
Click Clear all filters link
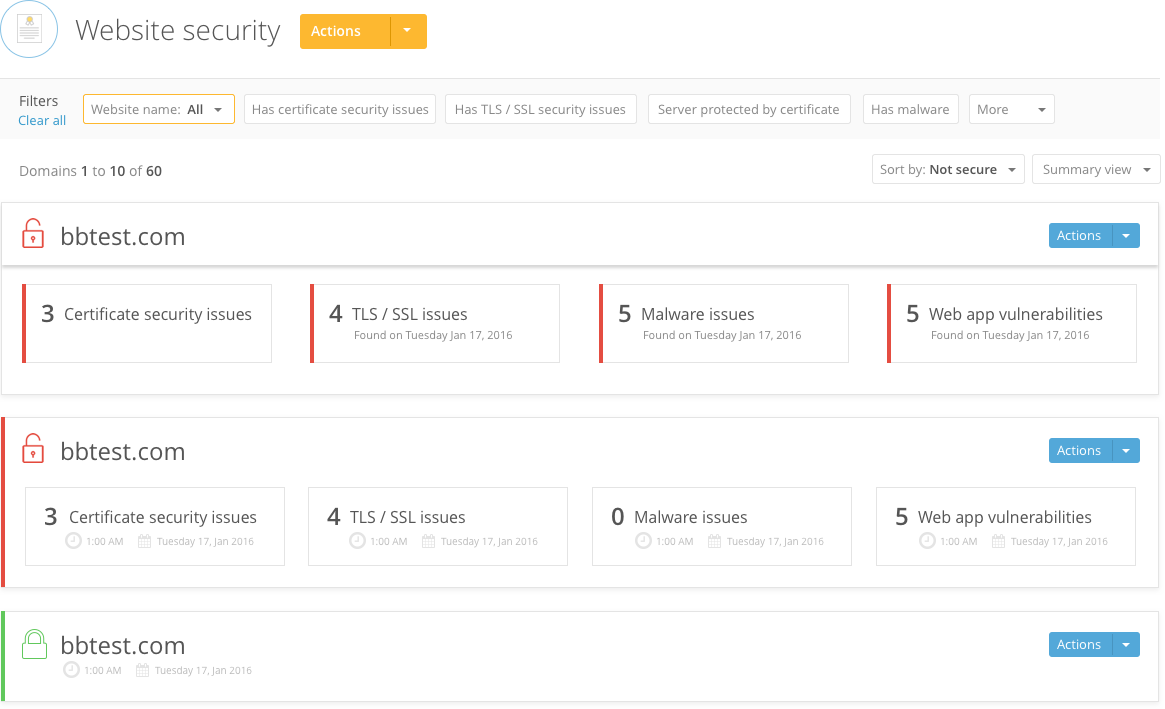coord(42,120)
